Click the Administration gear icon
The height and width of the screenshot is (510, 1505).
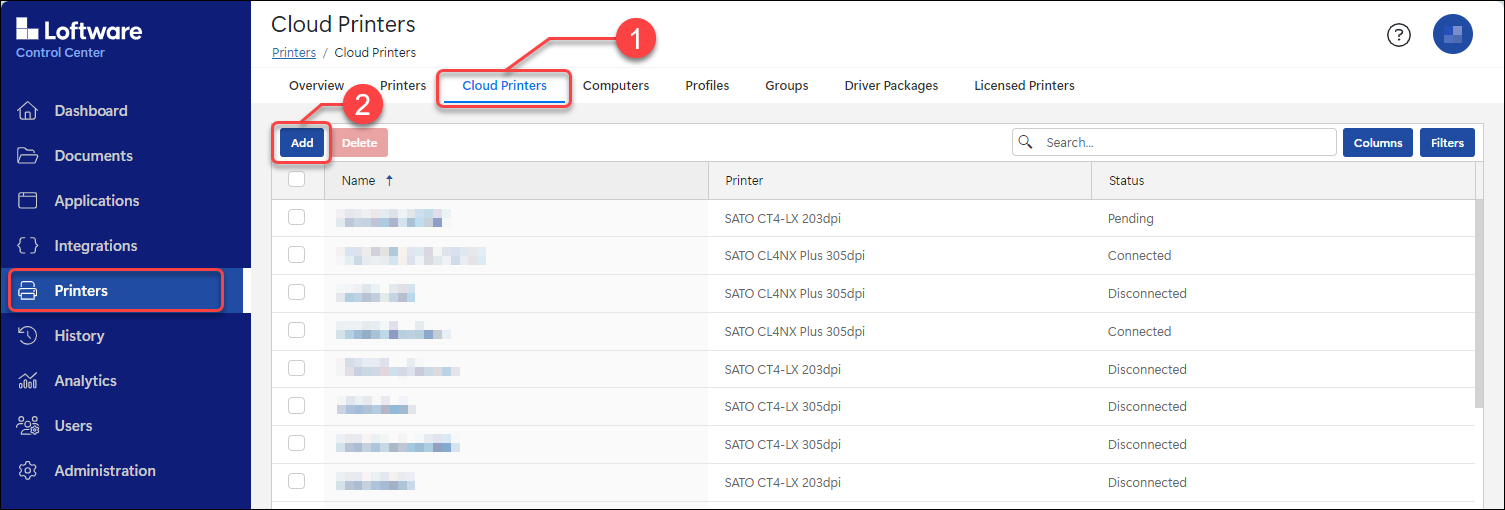[x=28, y=471]
